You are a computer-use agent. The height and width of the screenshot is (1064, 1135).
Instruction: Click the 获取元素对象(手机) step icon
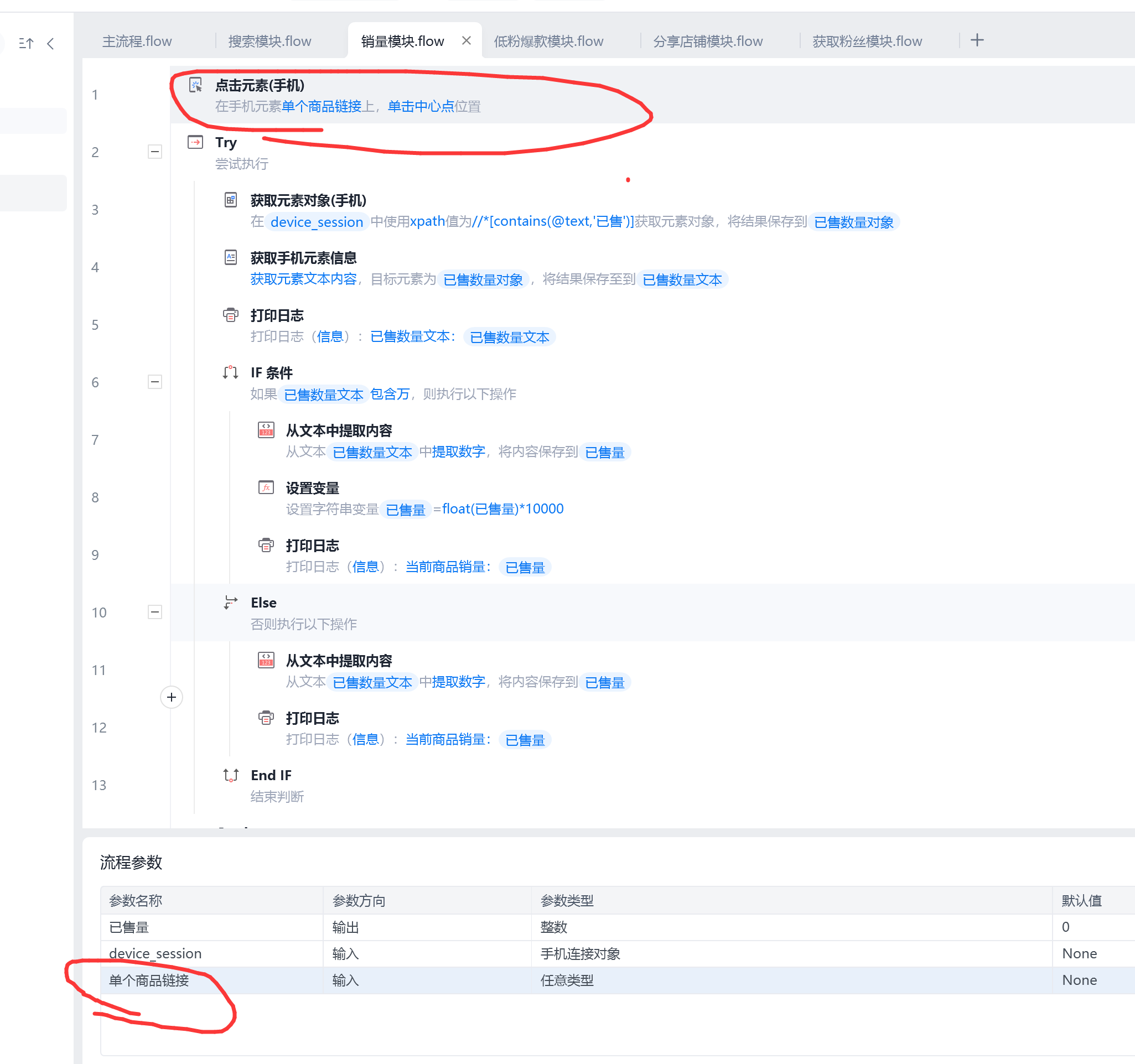tap(231, 200)
